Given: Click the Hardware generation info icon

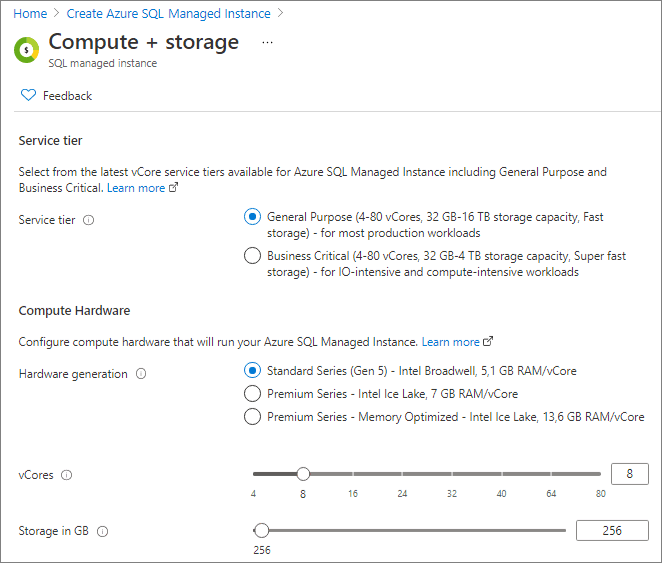Looking at the screenshot, I should [140, 374].
